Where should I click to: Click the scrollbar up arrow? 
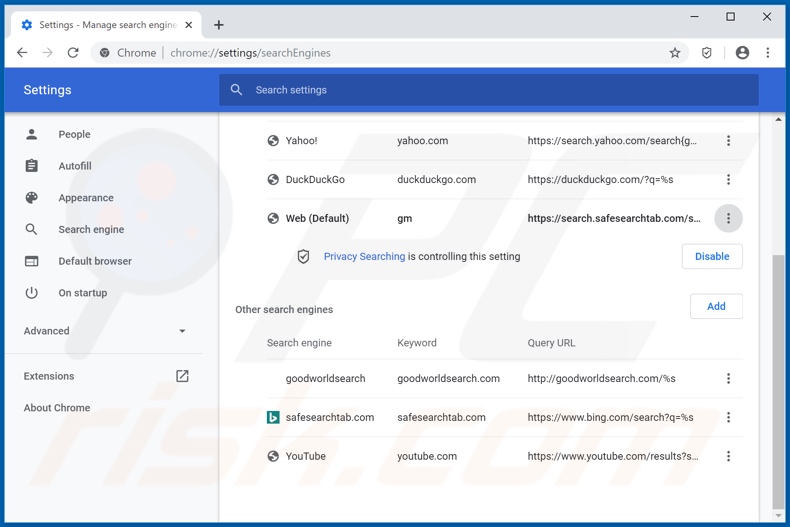pyautogui.click(x=778, y=119)
